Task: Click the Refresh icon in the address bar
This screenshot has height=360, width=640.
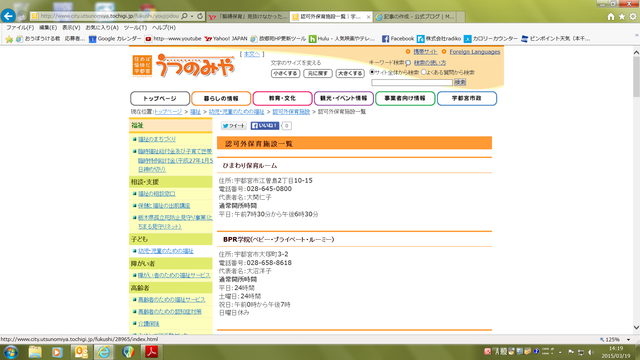Action: [200, 16]
